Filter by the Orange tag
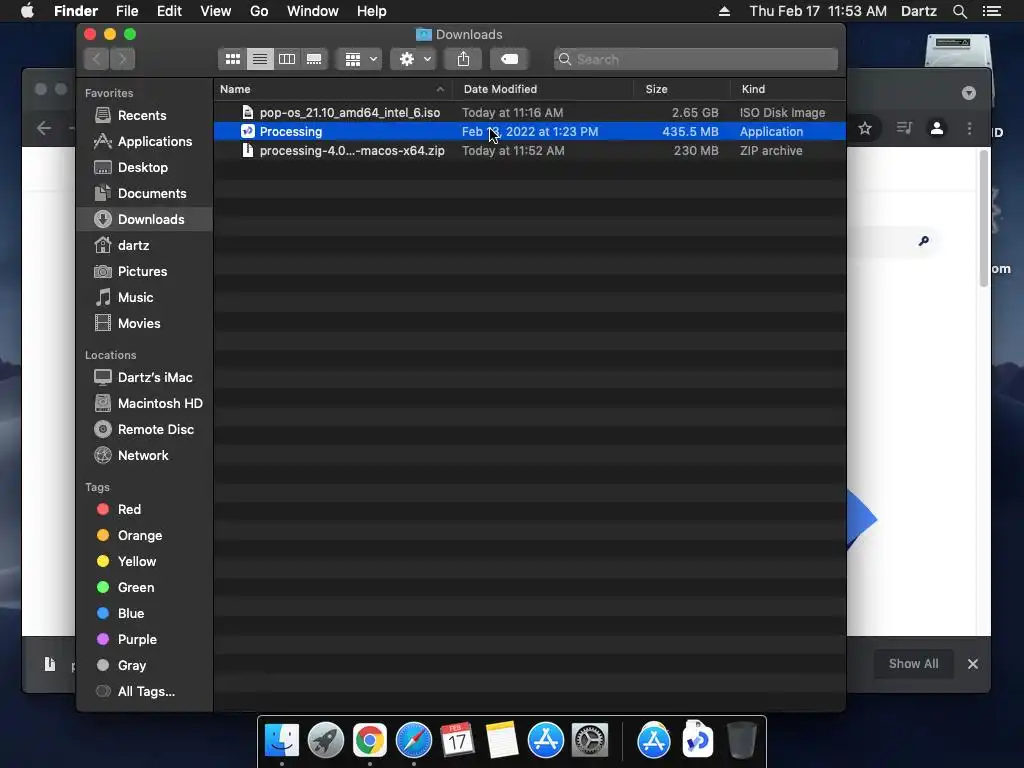1024x768 pixels. [x=144, y=536]
